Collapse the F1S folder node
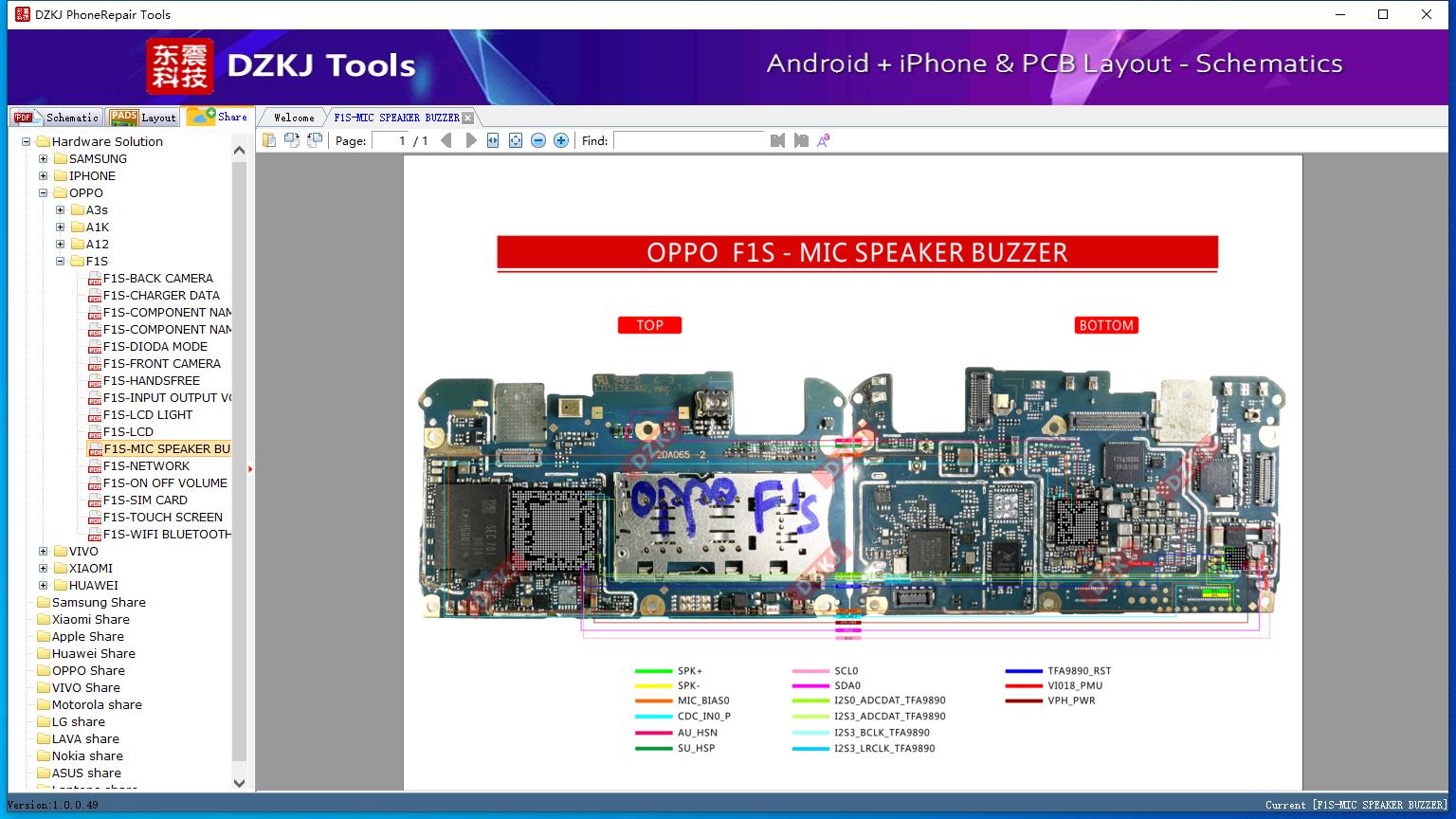1456x819 pixels. 61,262
